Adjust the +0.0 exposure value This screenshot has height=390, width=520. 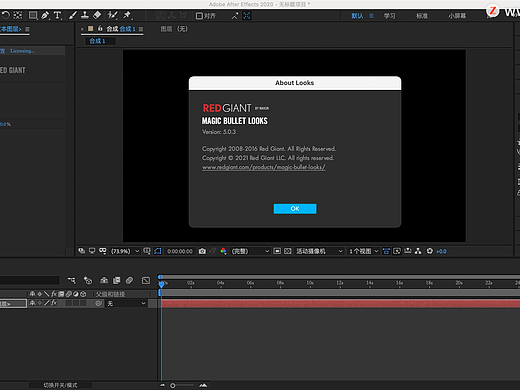pos(441,251)
